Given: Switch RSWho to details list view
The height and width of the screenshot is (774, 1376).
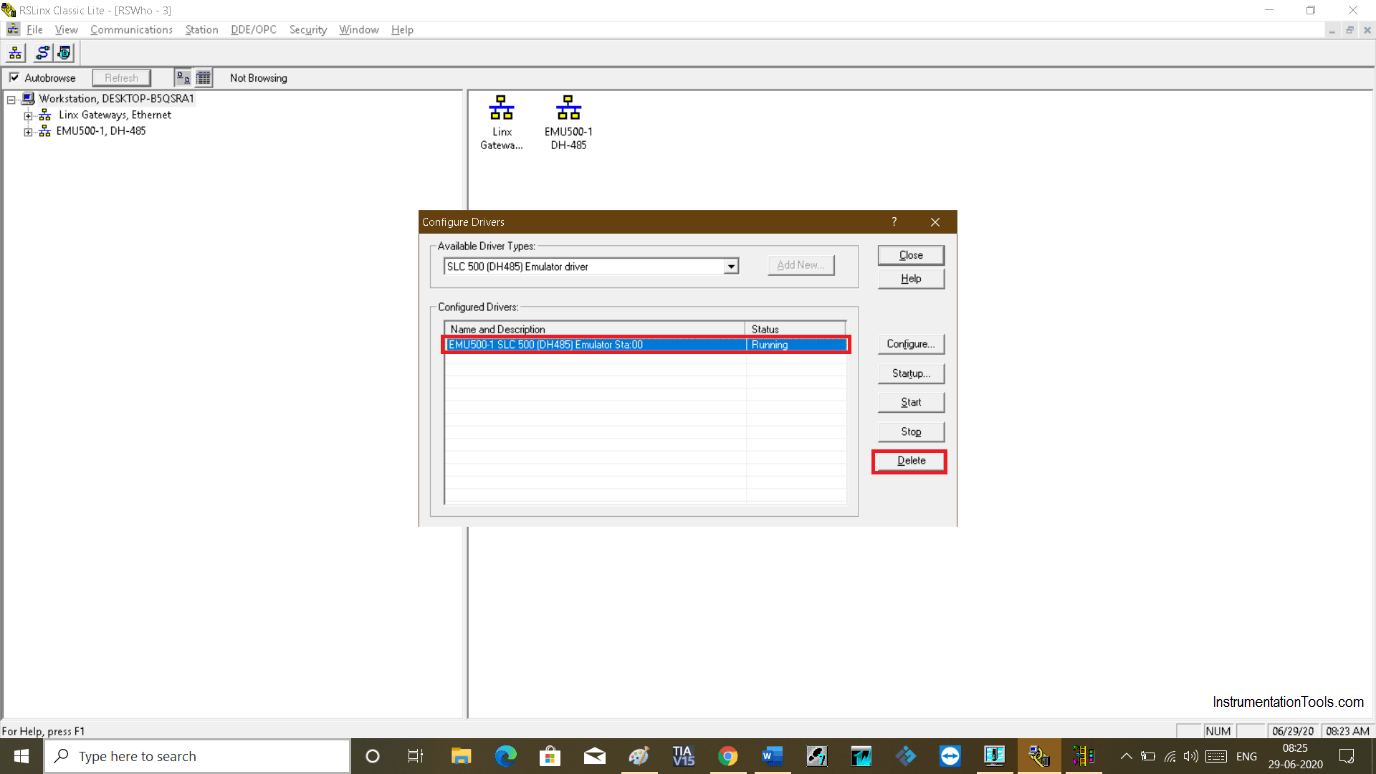Looking at the screenshot, I should click(203, 78).
